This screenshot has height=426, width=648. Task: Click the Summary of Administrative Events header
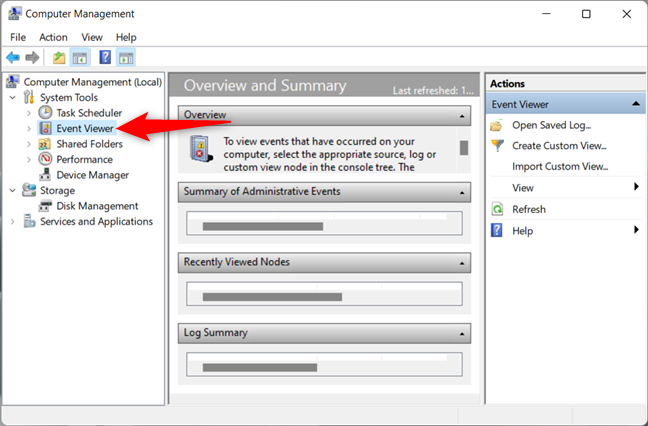(x=324, y=192)
